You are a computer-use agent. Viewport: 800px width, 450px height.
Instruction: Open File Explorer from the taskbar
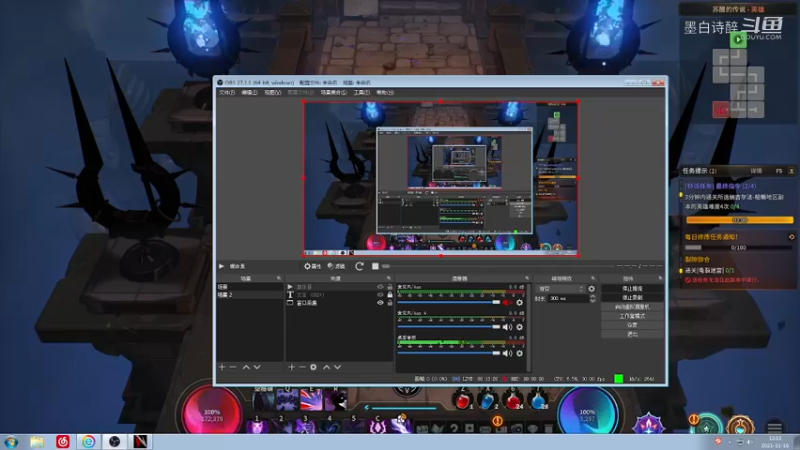(x=37, y=442)
